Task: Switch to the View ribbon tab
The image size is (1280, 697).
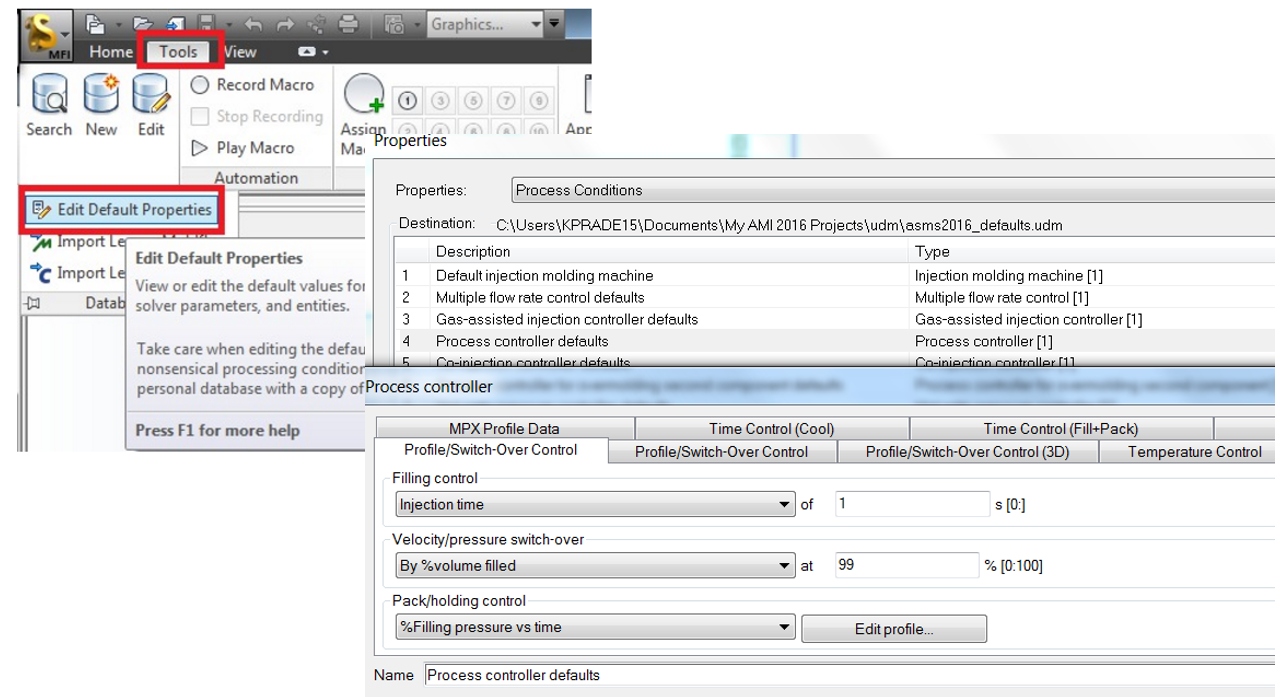Action: click(239, 52)
